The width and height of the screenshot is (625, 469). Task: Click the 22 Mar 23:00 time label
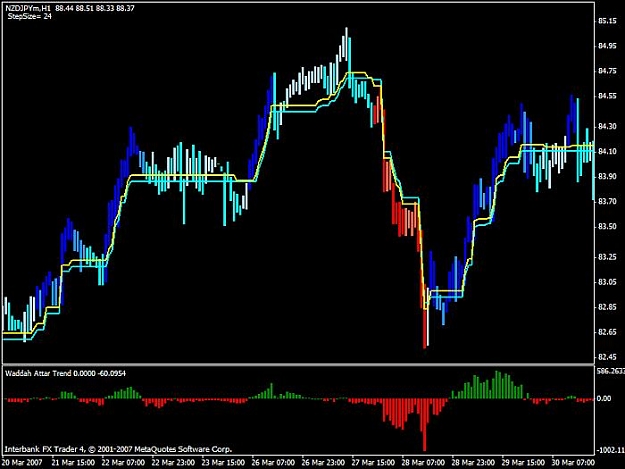173,463
